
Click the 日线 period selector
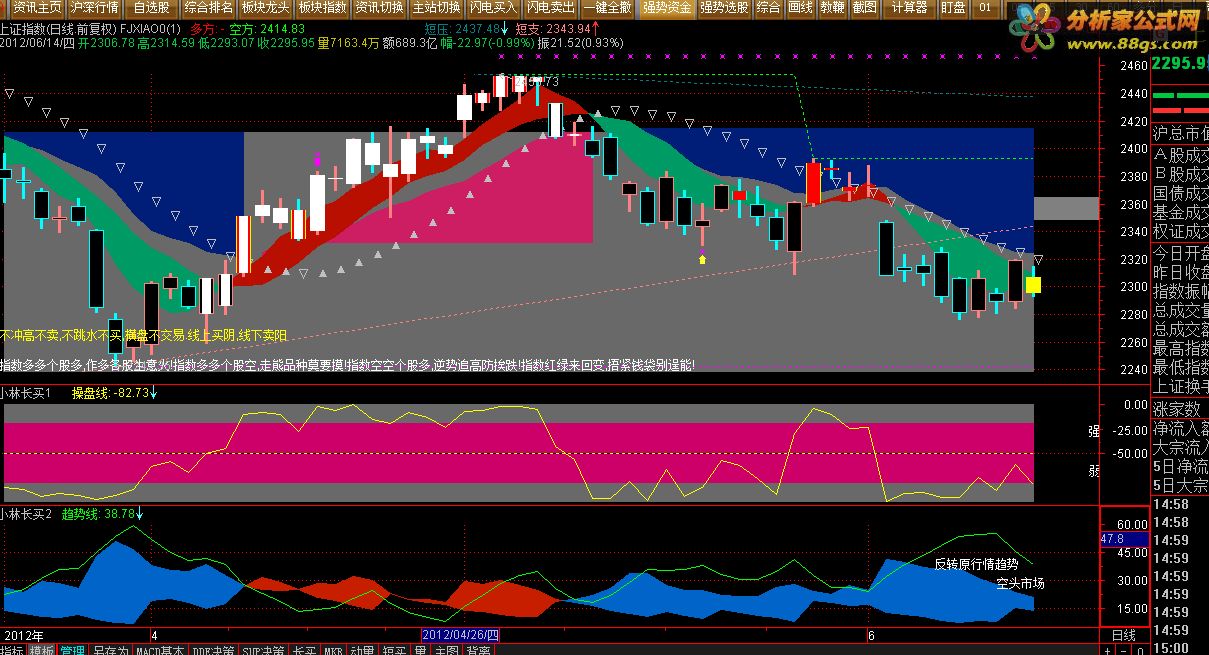tap(1124, 635)
